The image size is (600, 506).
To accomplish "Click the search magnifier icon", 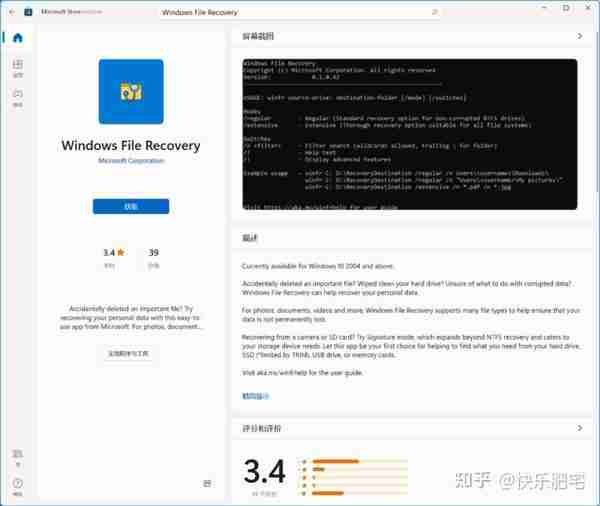I will [x=434, y=12].
